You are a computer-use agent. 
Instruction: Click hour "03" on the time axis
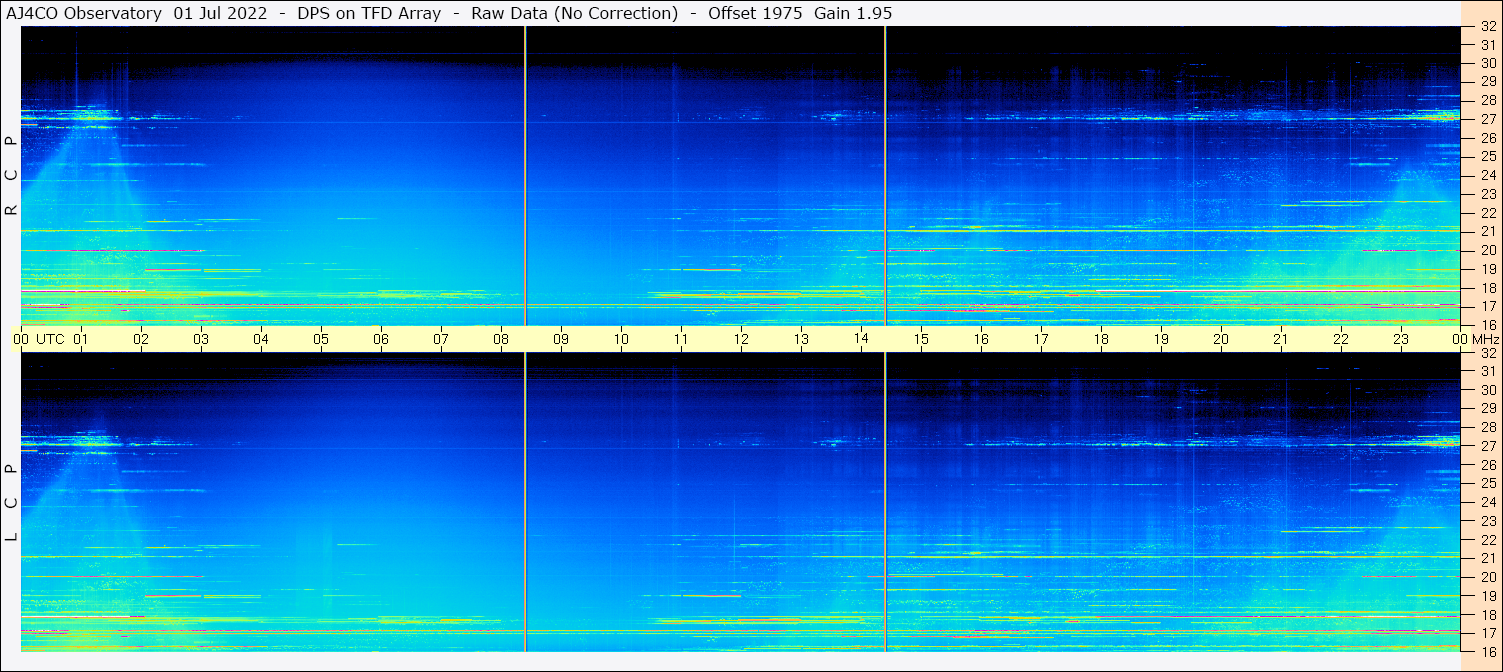click(x=201, y=339)
